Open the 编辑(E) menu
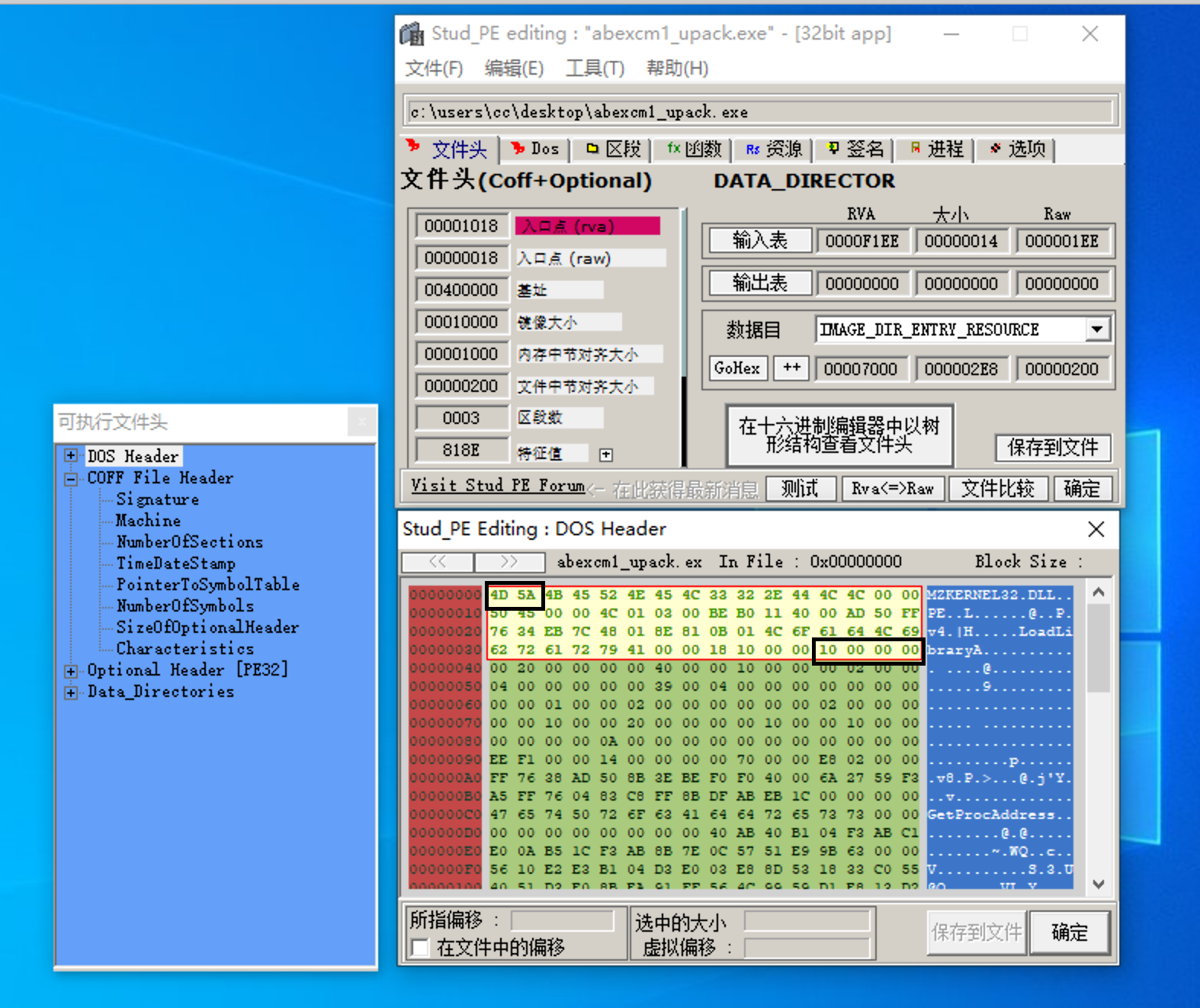The image size is (1200, 1008). 514,69
